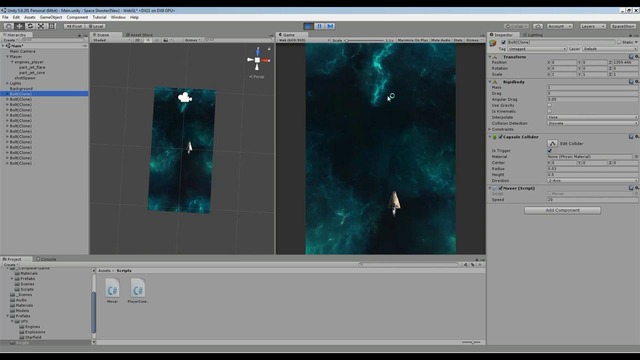Click the camera object in Scene view
Image resolution: width=640 pixels, height=360 pixels.
coord(185,97)
